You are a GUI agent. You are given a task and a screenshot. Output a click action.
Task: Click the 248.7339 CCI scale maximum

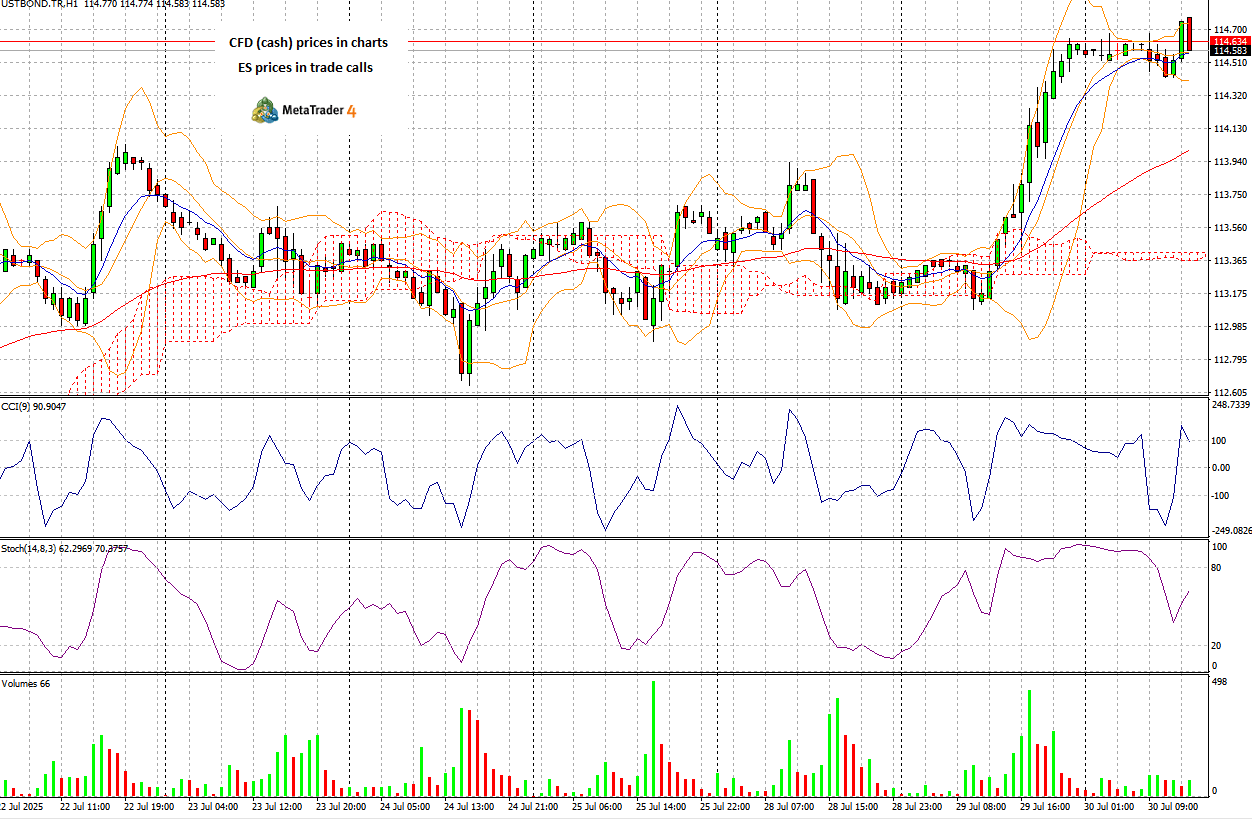[x=1231, y=405]
